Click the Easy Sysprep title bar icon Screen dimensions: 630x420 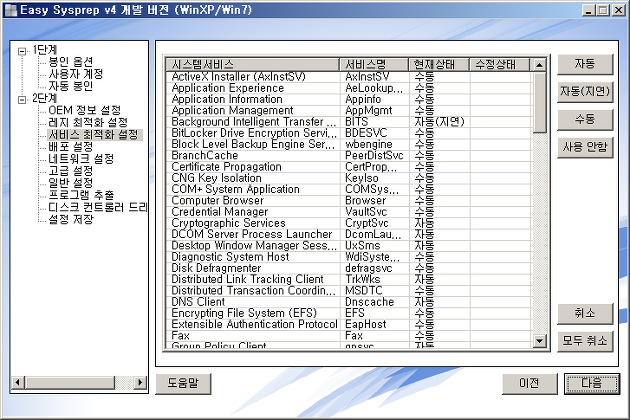tap(11, 10)
